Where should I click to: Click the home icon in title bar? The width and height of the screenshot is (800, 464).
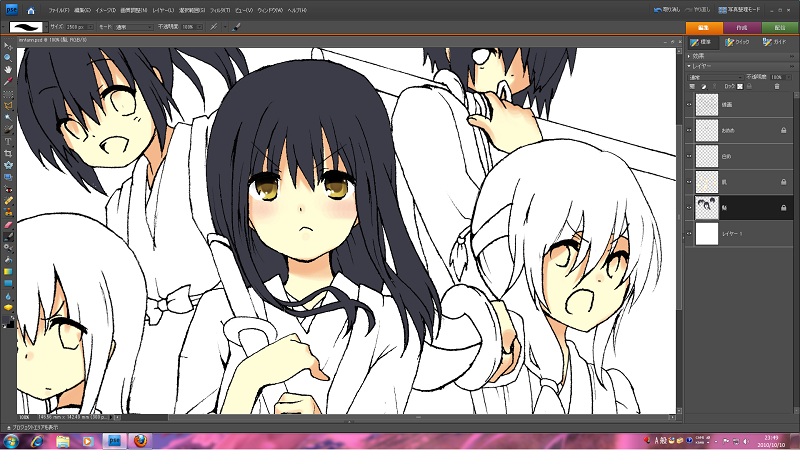(31, 10)
